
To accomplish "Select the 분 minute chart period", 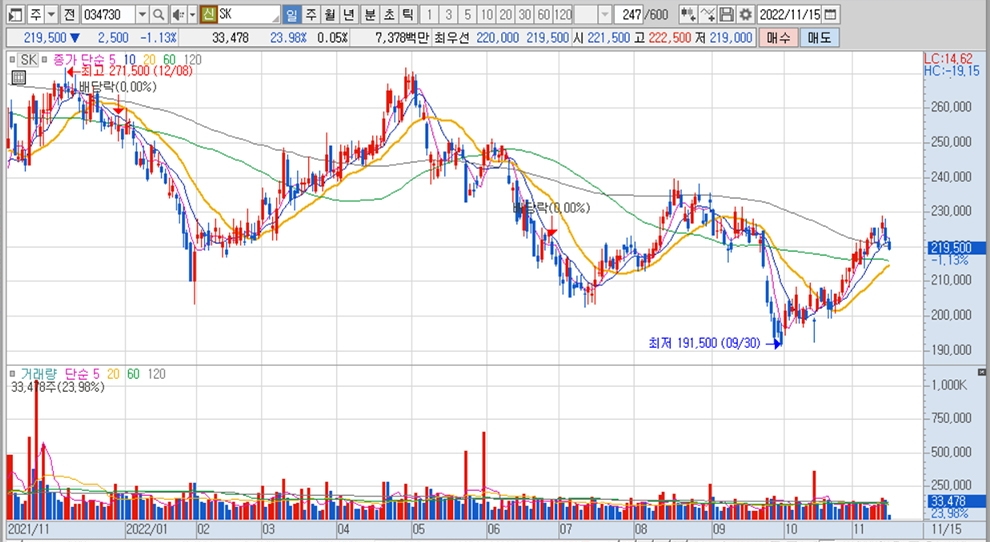I will (x=370, y=15).
